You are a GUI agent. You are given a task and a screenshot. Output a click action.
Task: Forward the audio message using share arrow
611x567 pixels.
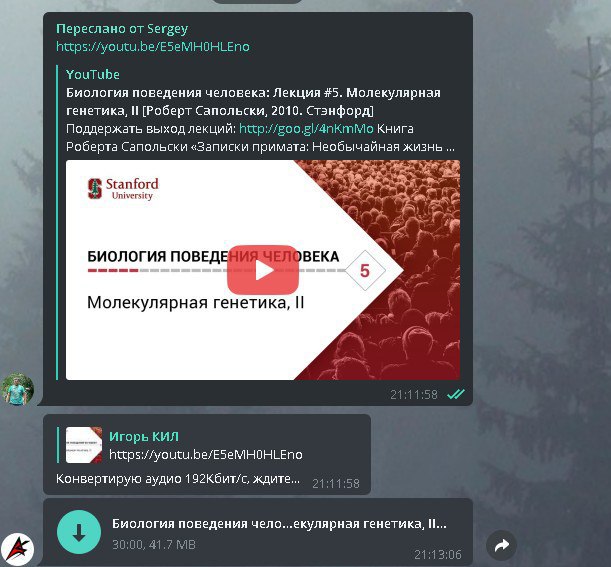pyautogui.click(x=502, y=545)
